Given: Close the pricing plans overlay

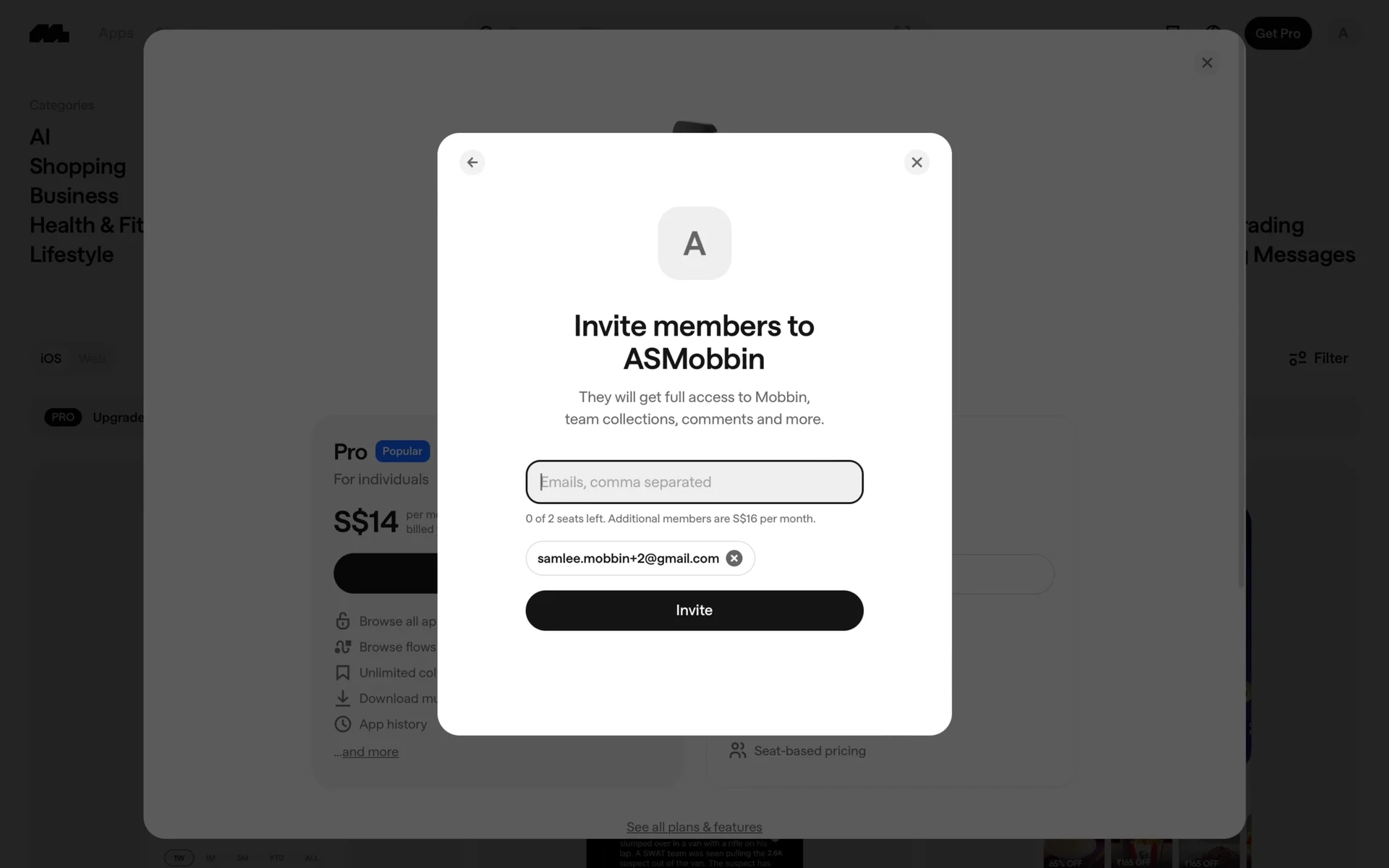Looking at the screenshot, I should tap(1207, 63).
